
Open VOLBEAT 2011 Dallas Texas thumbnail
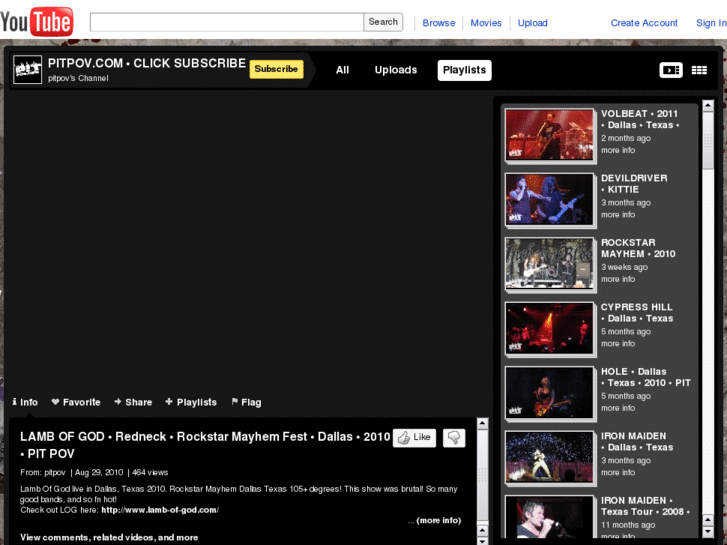point(549,135)
